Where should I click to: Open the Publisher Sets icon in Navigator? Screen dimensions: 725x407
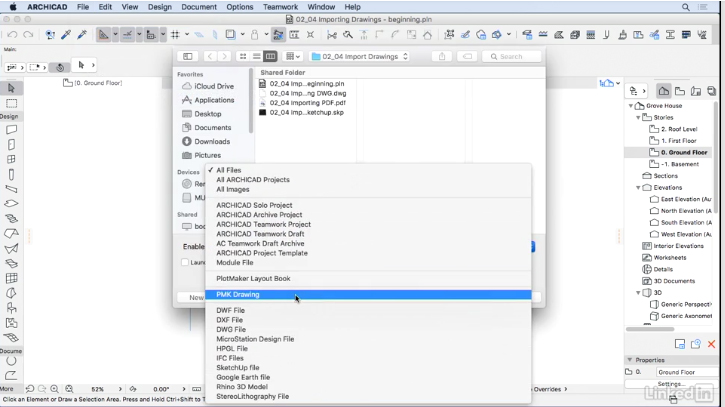(712, 91)
